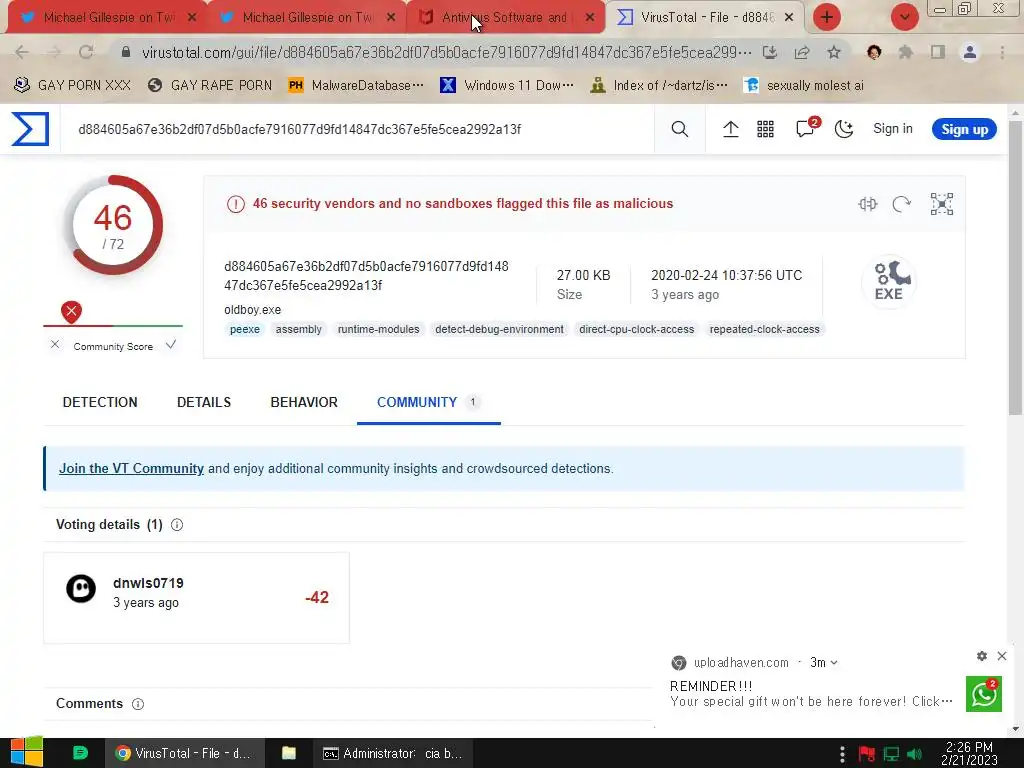
Task: Switch to the DETECTION tab
Action: 100,402
